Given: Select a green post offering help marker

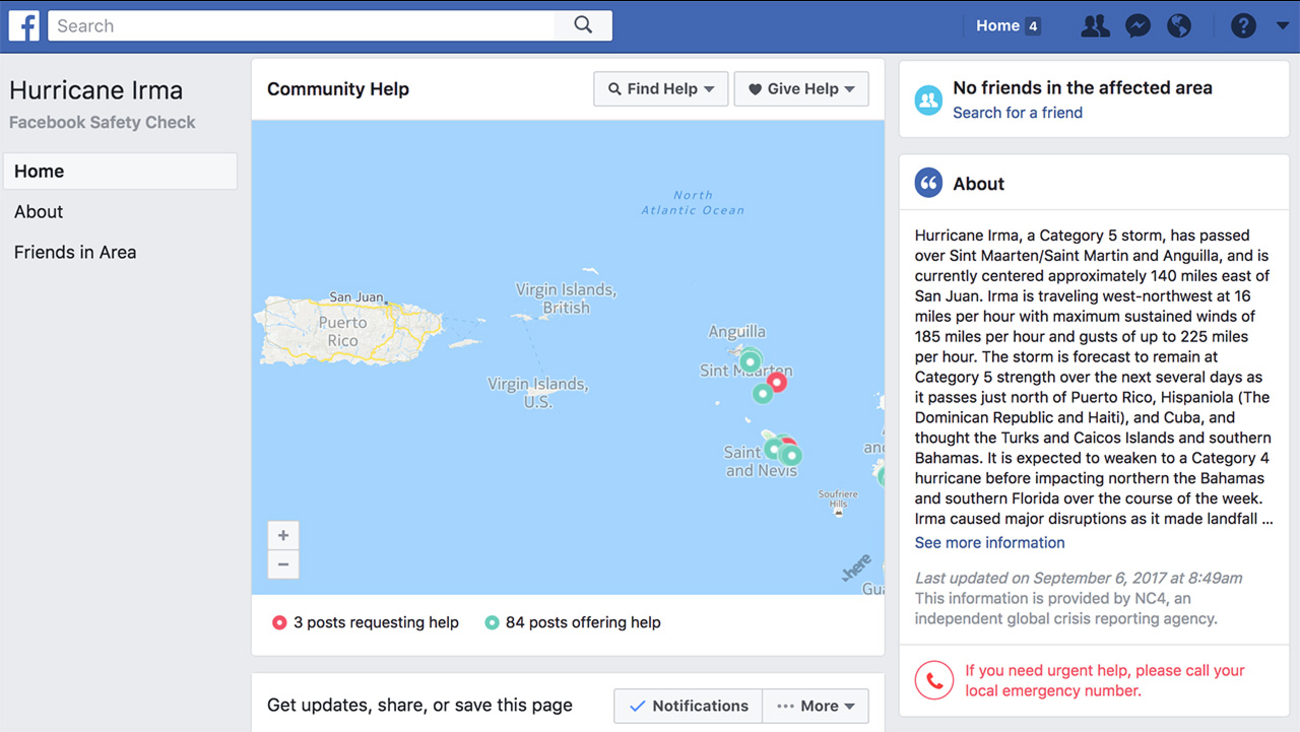Looking at the screenshot, I should pos(750,360).
